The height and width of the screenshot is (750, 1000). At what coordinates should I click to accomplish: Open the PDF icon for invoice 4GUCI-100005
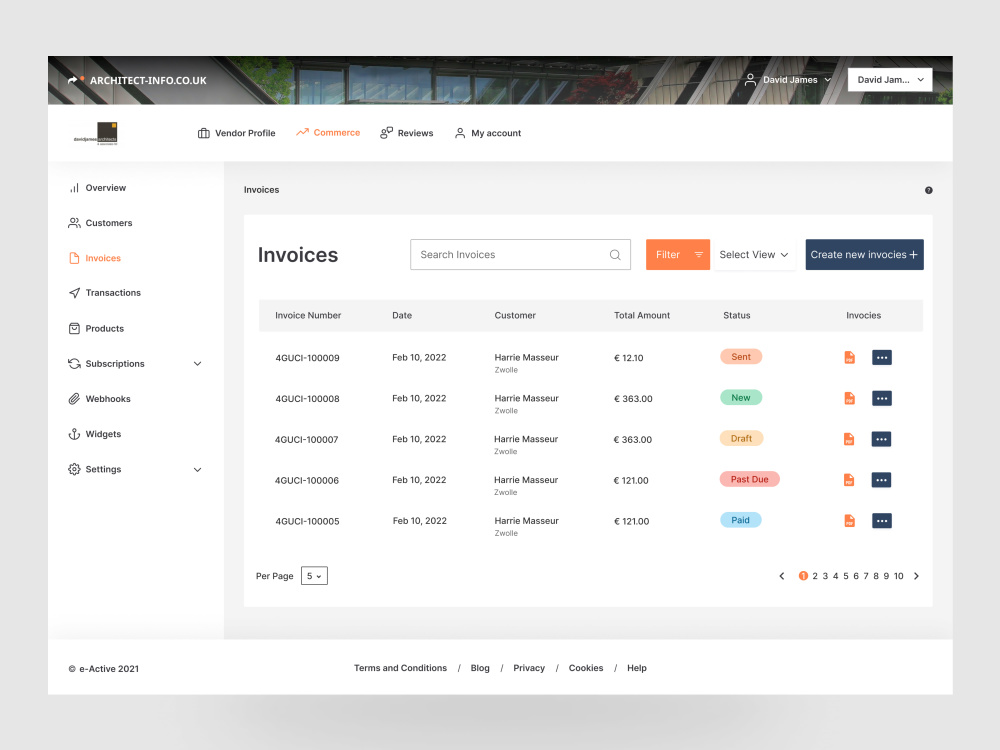tap(849, 521)
